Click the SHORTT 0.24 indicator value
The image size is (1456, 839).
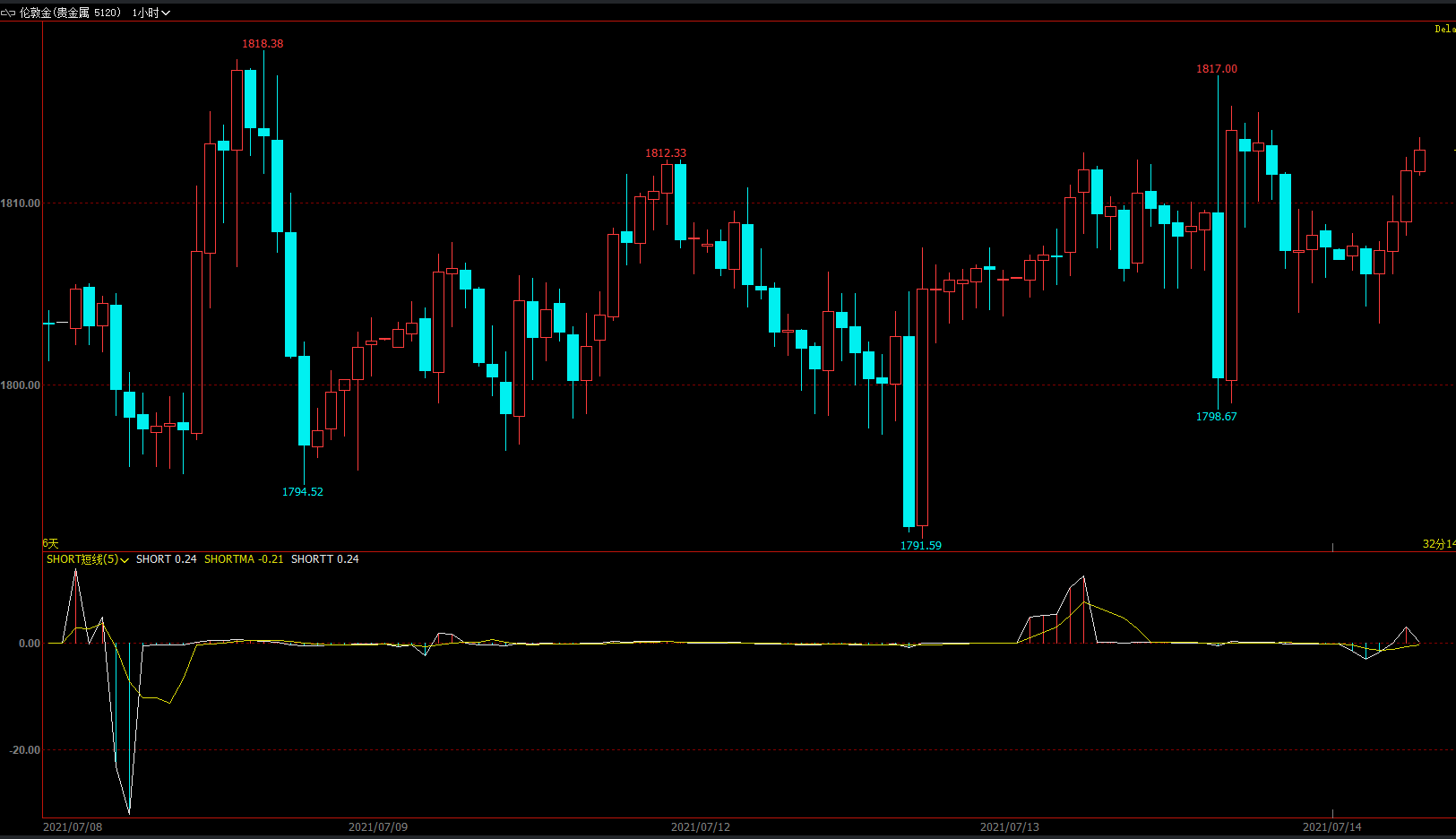(325, 559)
